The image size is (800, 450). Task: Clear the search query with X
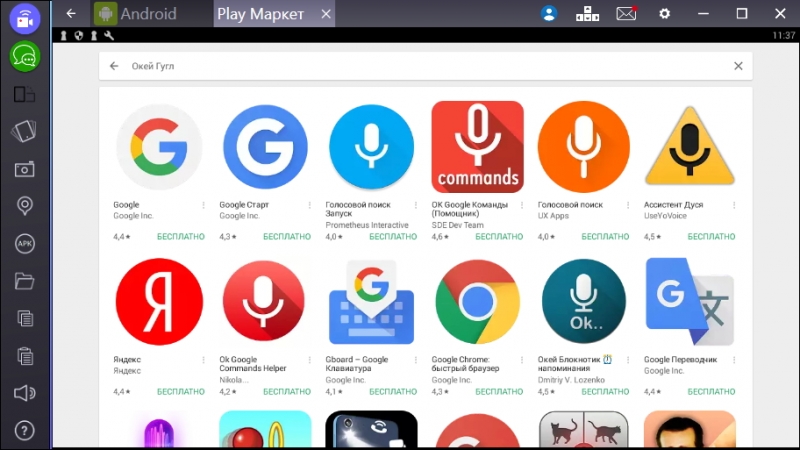pyautogui.click(x=738, y=66)
